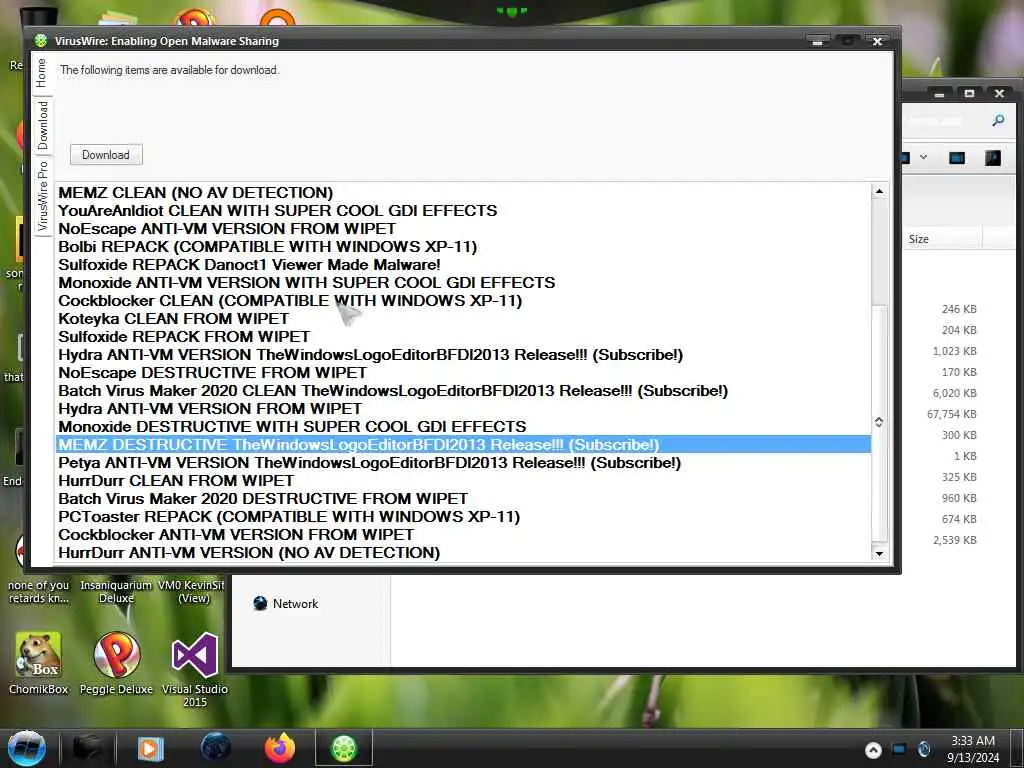The image size is (1024, 768).
Task: Select the 1,023 KB file entry
Action: (x=954, y=351)
